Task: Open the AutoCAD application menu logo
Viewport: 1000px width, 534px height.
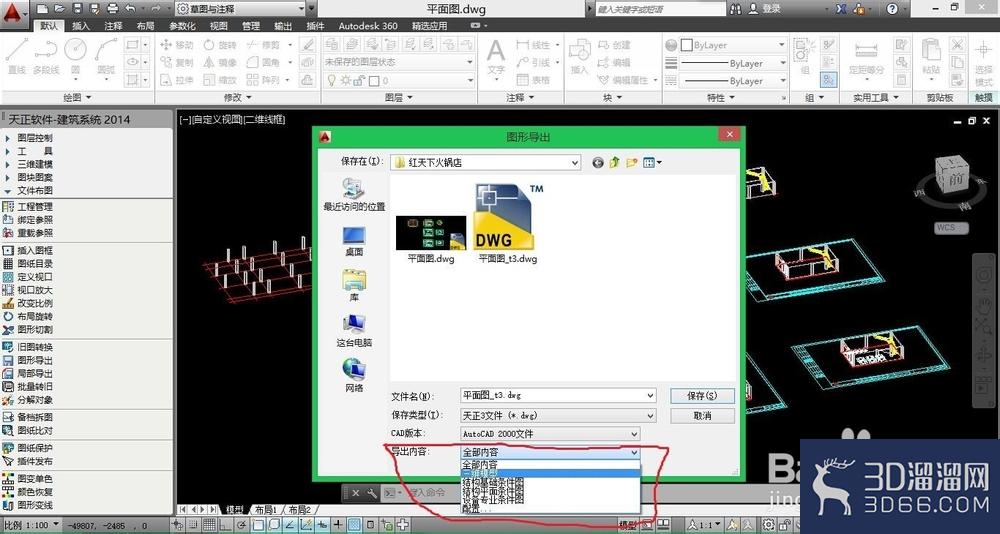Action: [15, 13]
